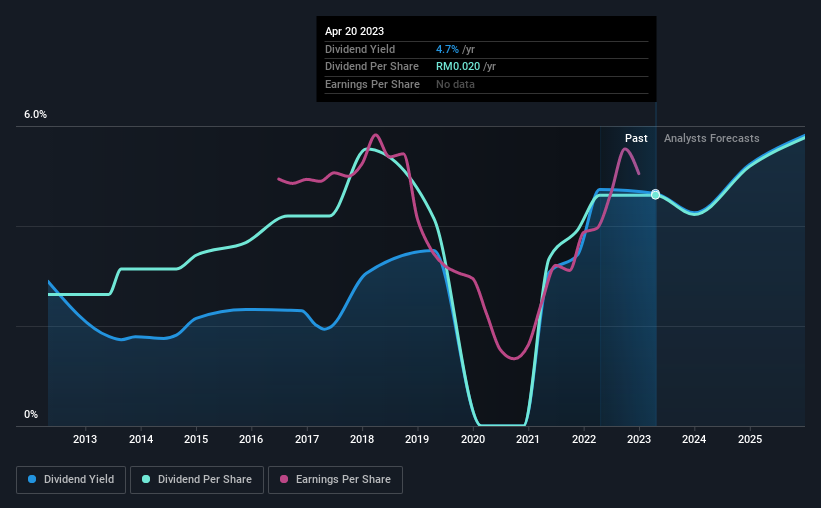This screenshot has height=508, width=821.
Task: Click the Apr 20 2023 tooltip date
Action: coord(354,31)
